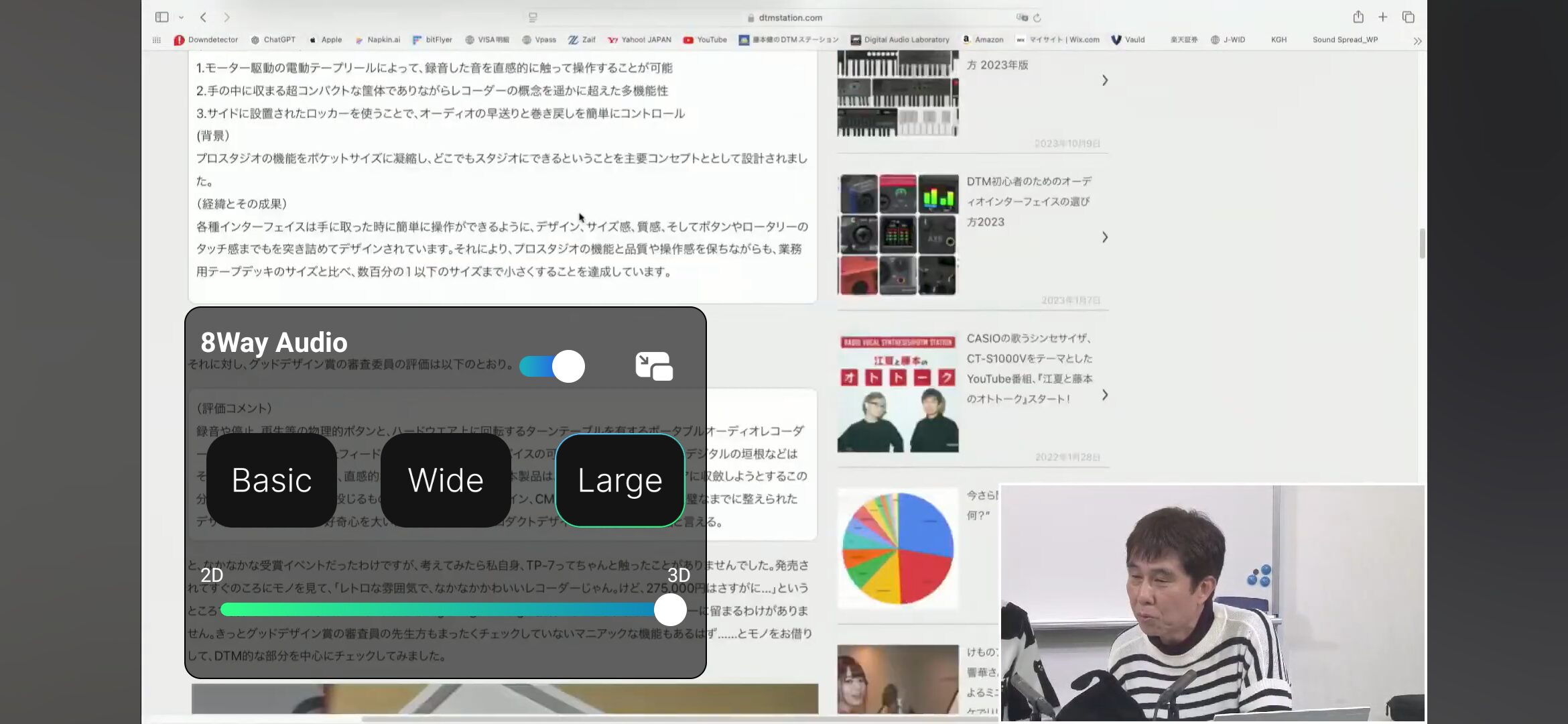Open the DTMステーション bookmark
The height and width of the screenshot is (724, 1568).
[x=789, y=40]
